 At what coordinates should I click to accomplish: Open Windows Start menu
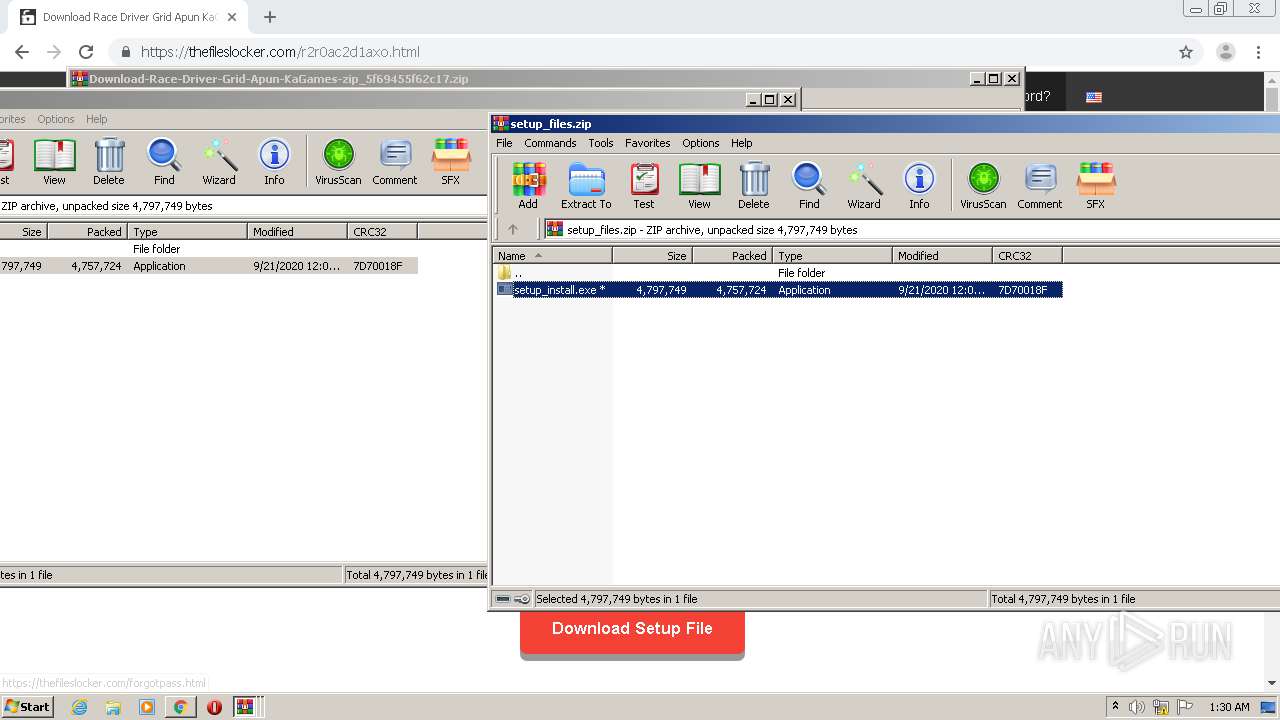point(28,706)
